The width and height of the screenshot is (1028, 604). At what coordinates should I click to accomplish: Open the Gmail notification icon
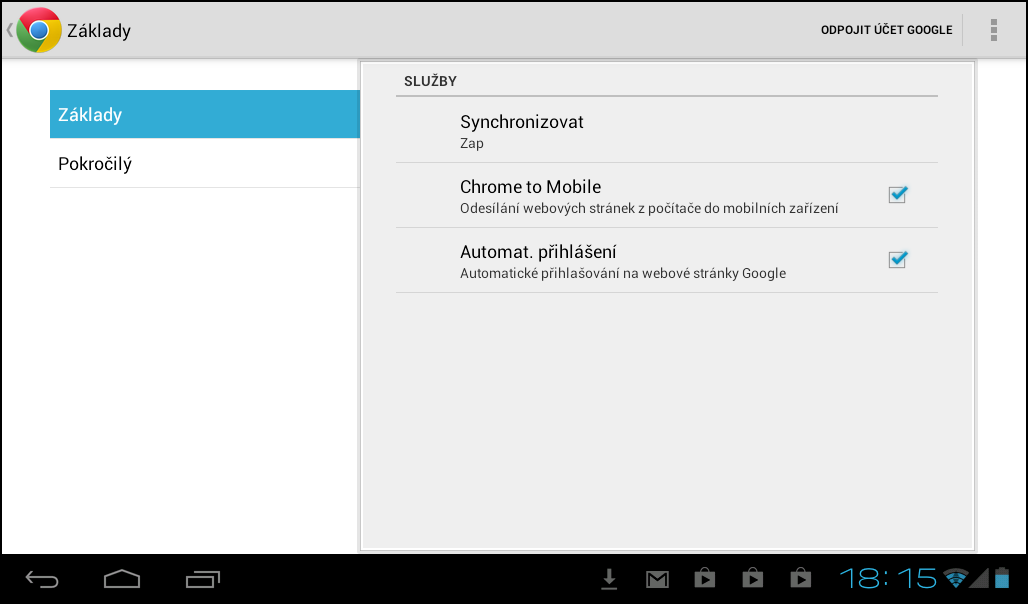[x=657, y=578]
